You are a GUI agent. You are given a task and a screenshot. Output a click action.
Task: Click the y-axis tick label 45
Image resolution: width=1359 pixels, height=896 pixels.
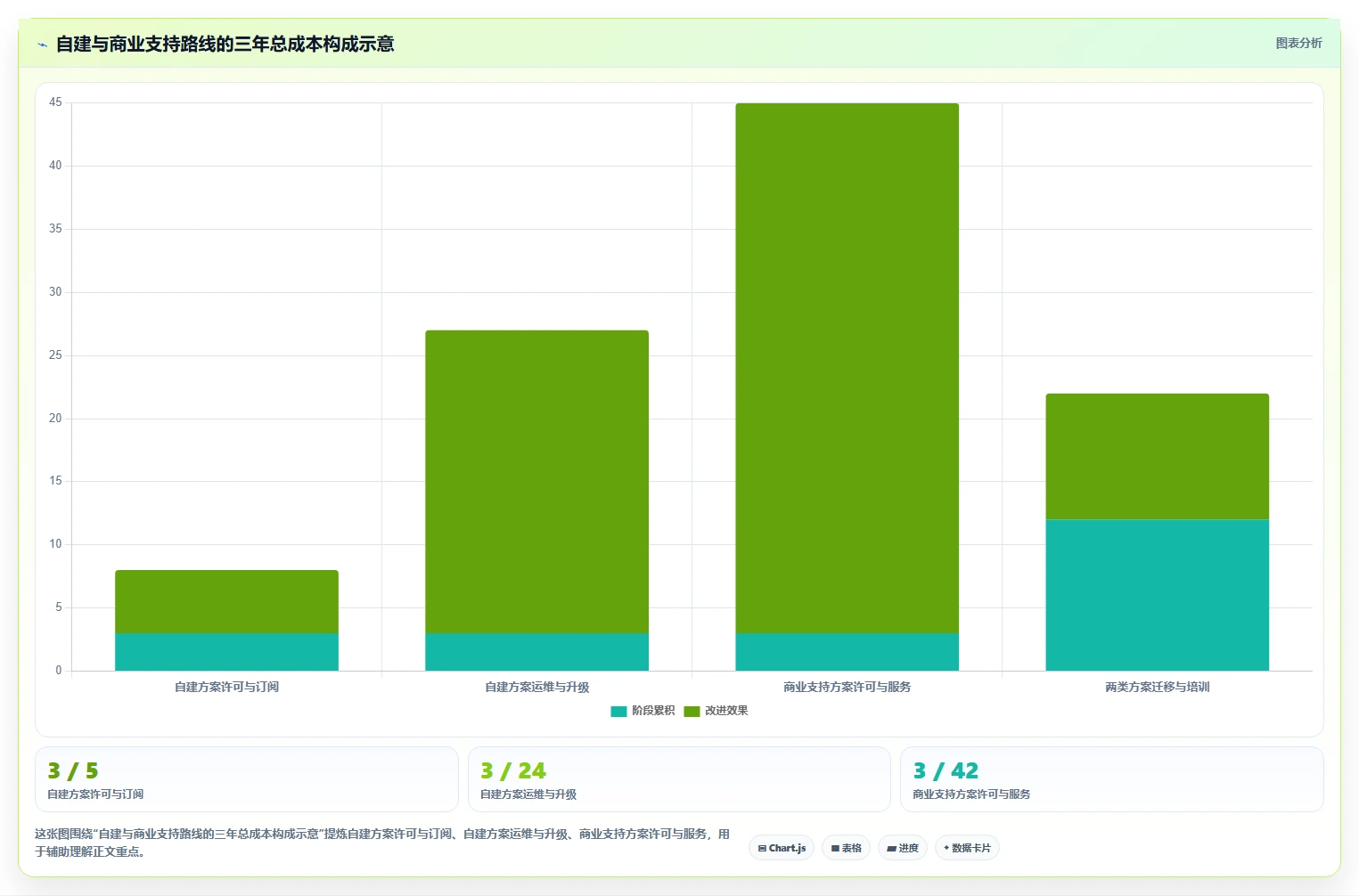tap(55, 102)
